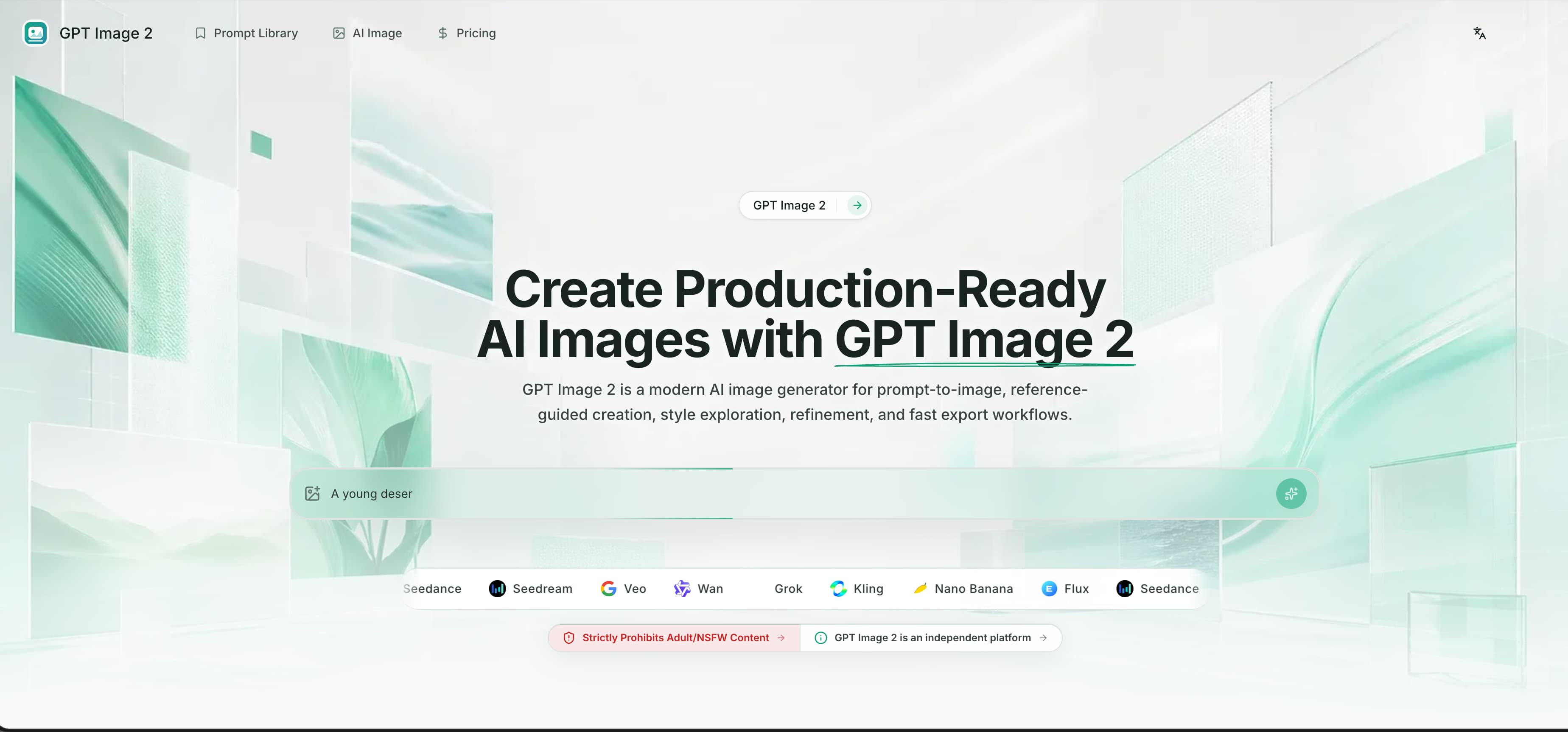Select the Nano Banana model

[963, 588]
